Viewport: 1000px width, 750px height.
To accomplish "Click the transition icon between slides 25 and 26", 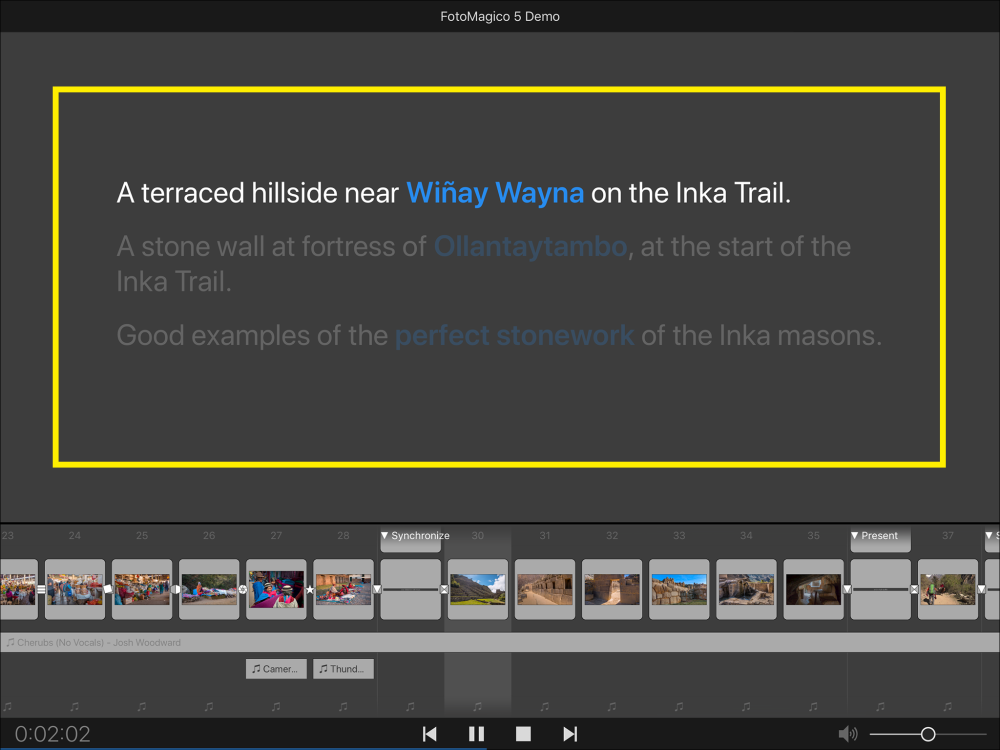I will click(175, 590).
